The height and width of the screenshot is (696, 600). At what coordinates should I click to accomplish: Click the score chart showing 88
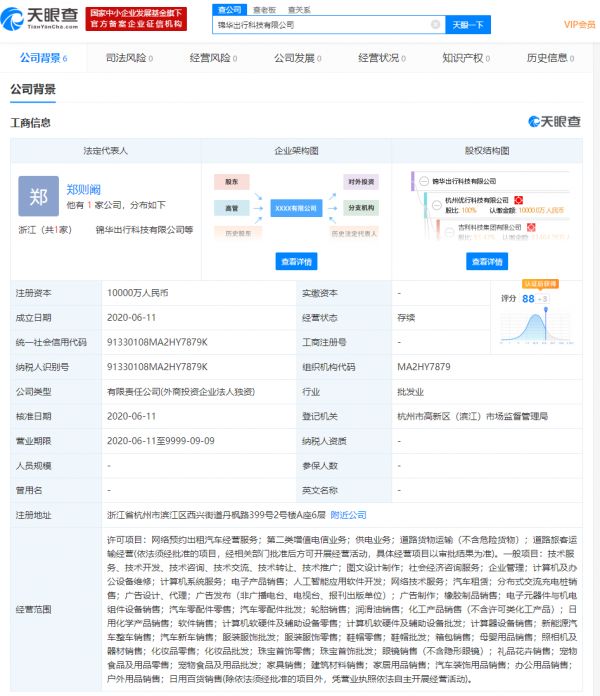tap(524, 308)
